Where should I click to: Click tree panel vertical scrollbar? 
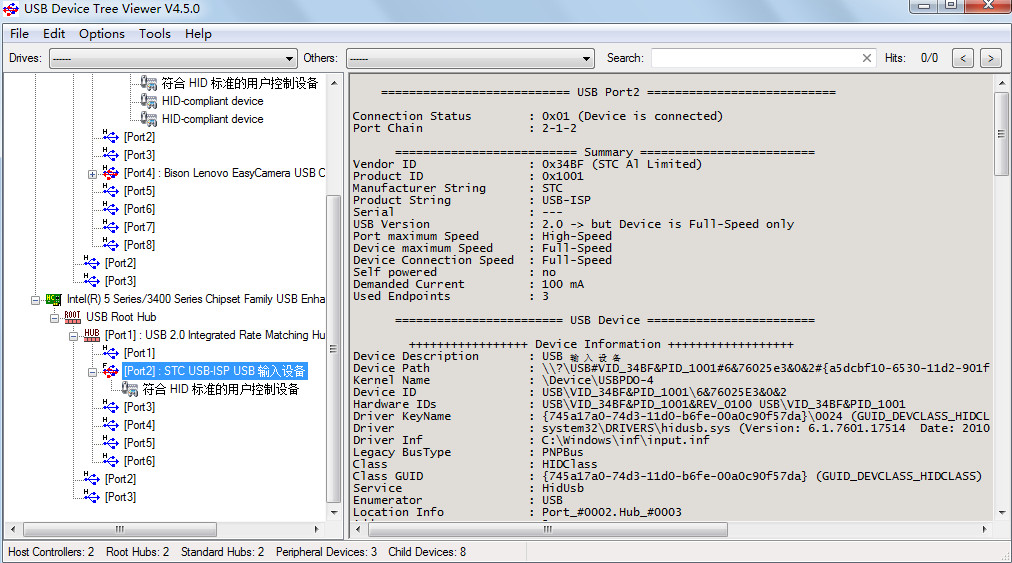click(x=334, y=349)
